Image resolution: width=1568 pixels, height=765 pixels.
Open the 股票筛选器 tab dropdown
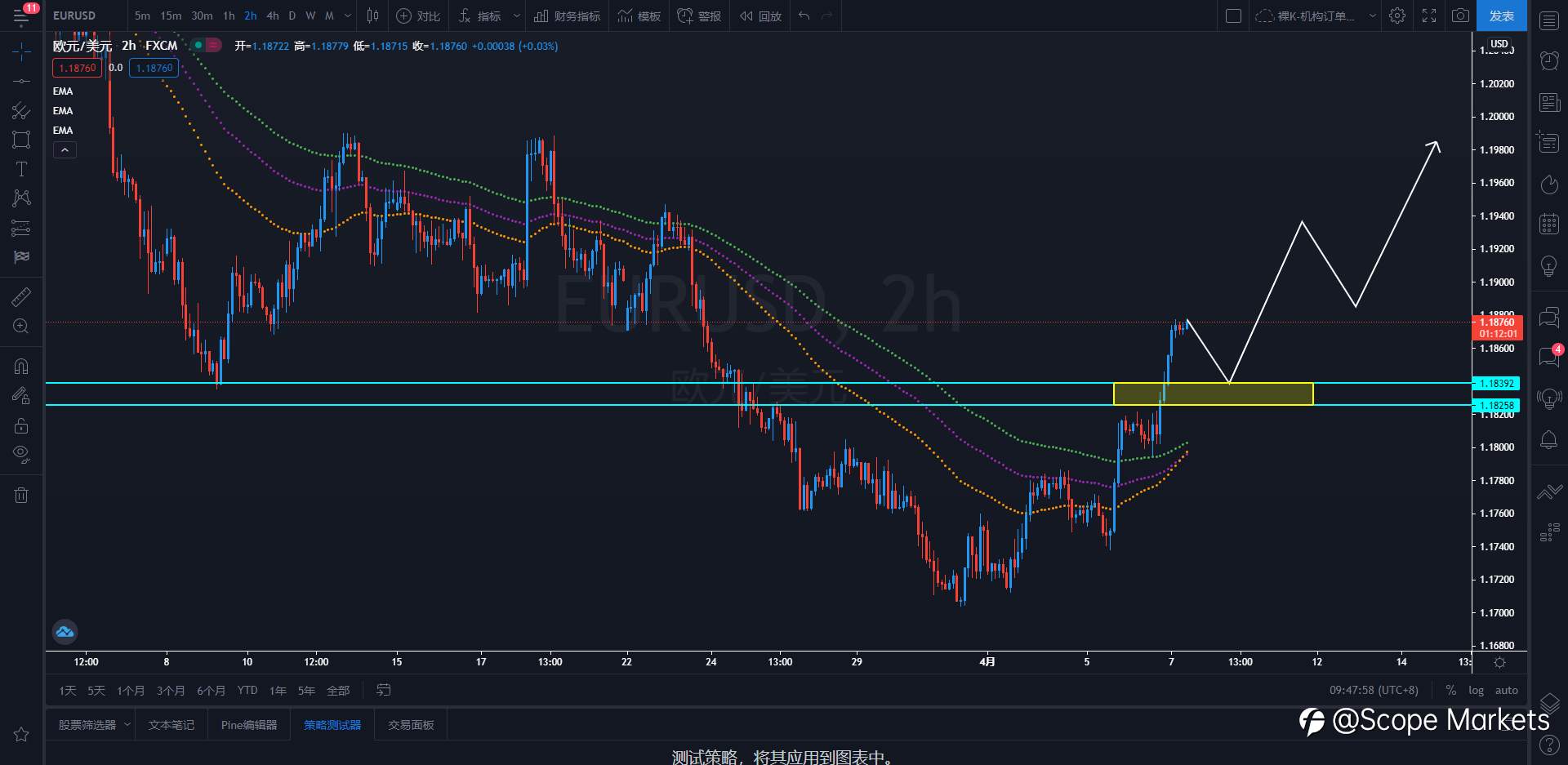pos(127,724)
